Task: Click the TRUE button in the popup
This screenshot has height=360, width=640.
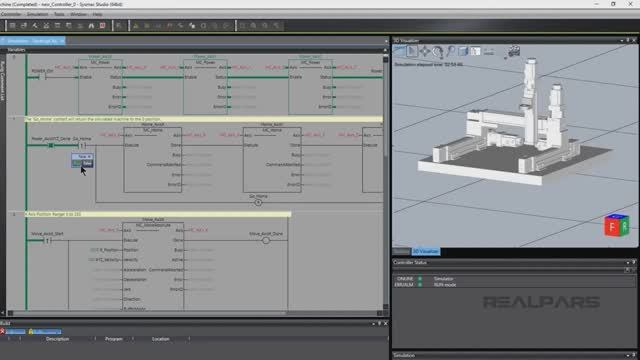Action: click(x=76, y=163)
